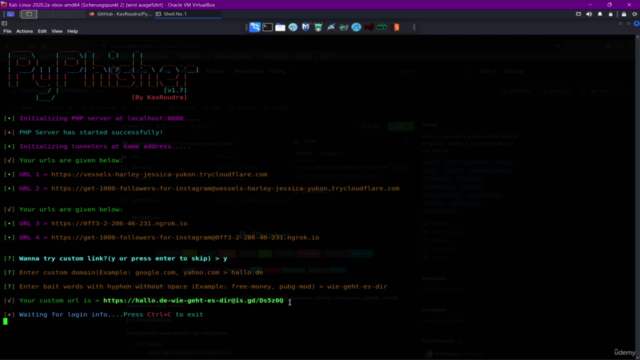Click text 'Initializing tunnelers at same address'
640x360 pixels.
click(x=105, y=146)
